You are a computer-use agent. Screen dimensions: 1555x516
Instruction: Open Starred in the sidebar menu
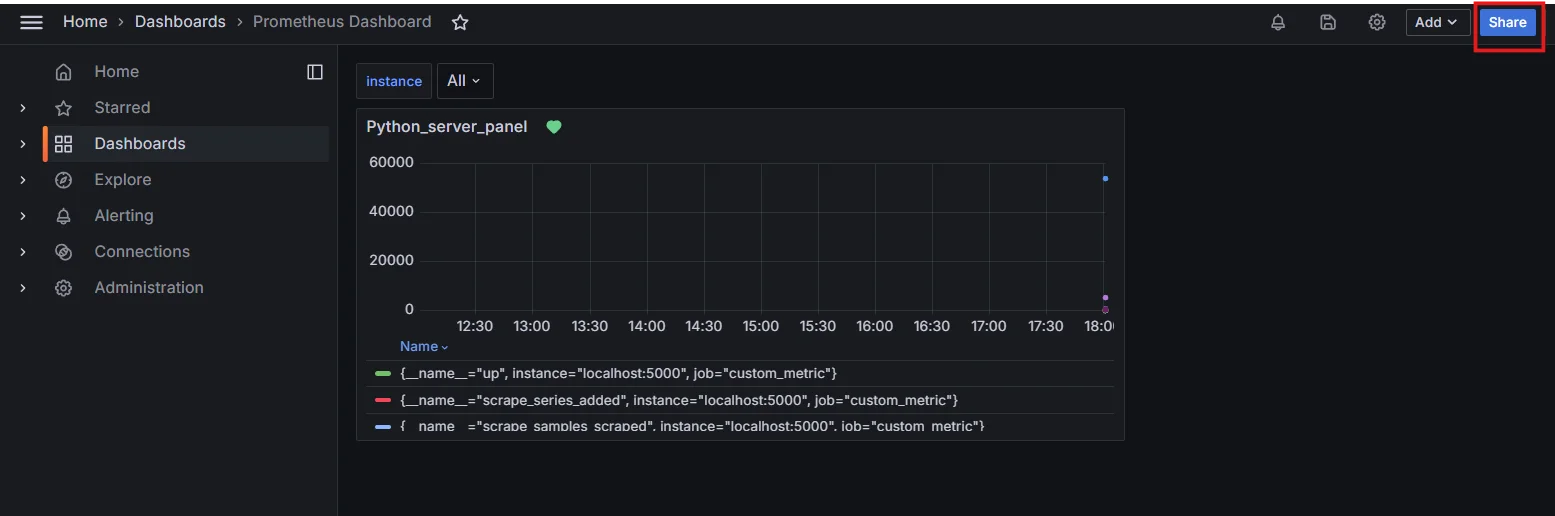(x=122, y=108)
